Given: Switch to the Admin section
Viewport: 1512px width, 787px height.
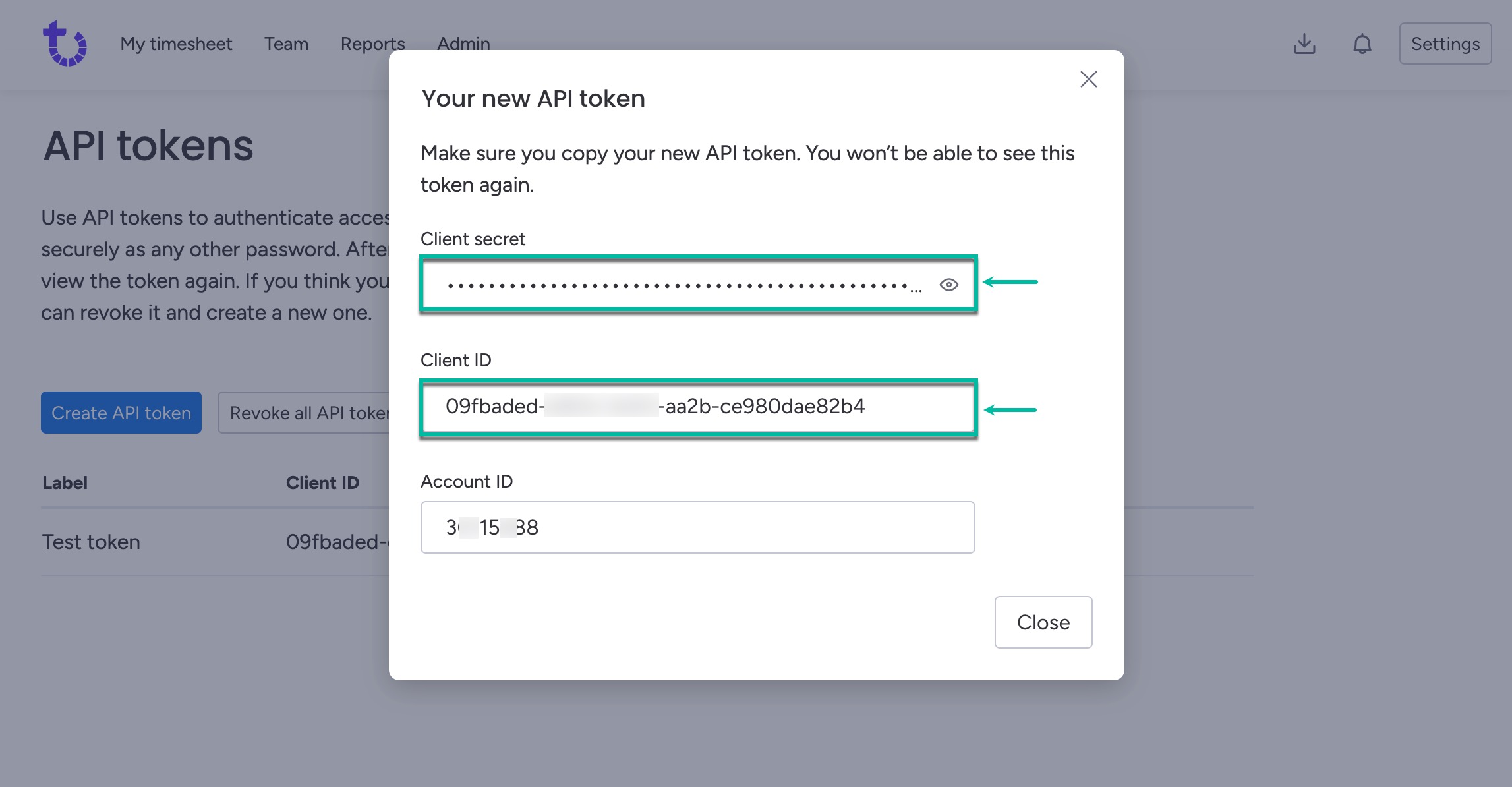Looking at the screenshot, I should pyautogui.click(x=463, y=44).
